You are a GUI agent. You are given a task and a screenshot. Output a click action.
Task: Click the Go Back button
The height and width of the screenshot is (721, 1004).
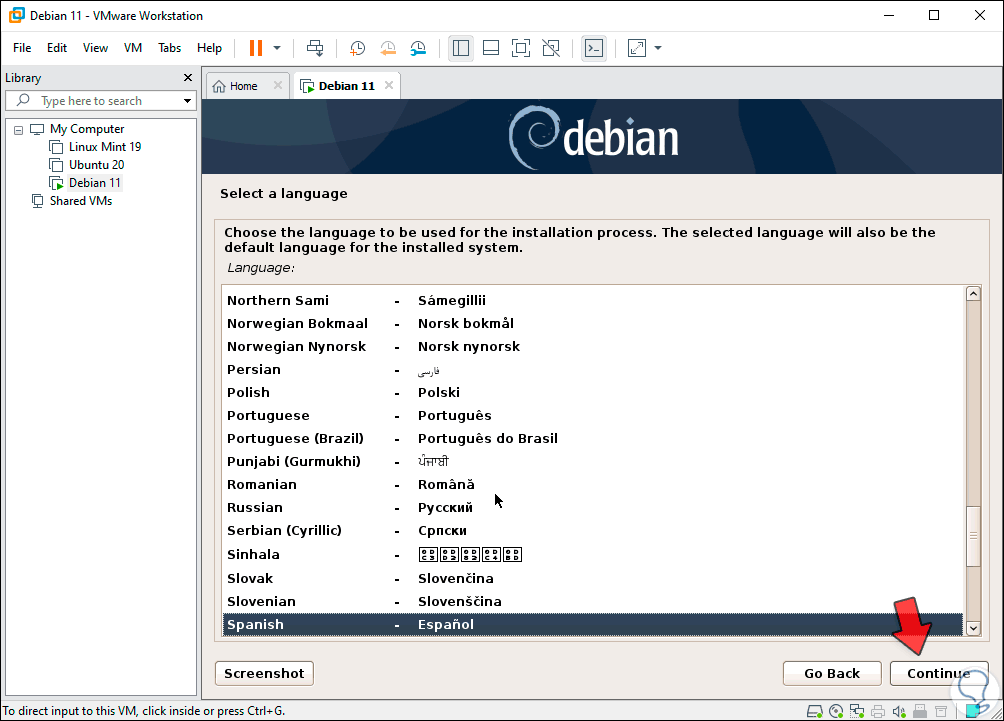pyautogui.click(x=832, y=674)
